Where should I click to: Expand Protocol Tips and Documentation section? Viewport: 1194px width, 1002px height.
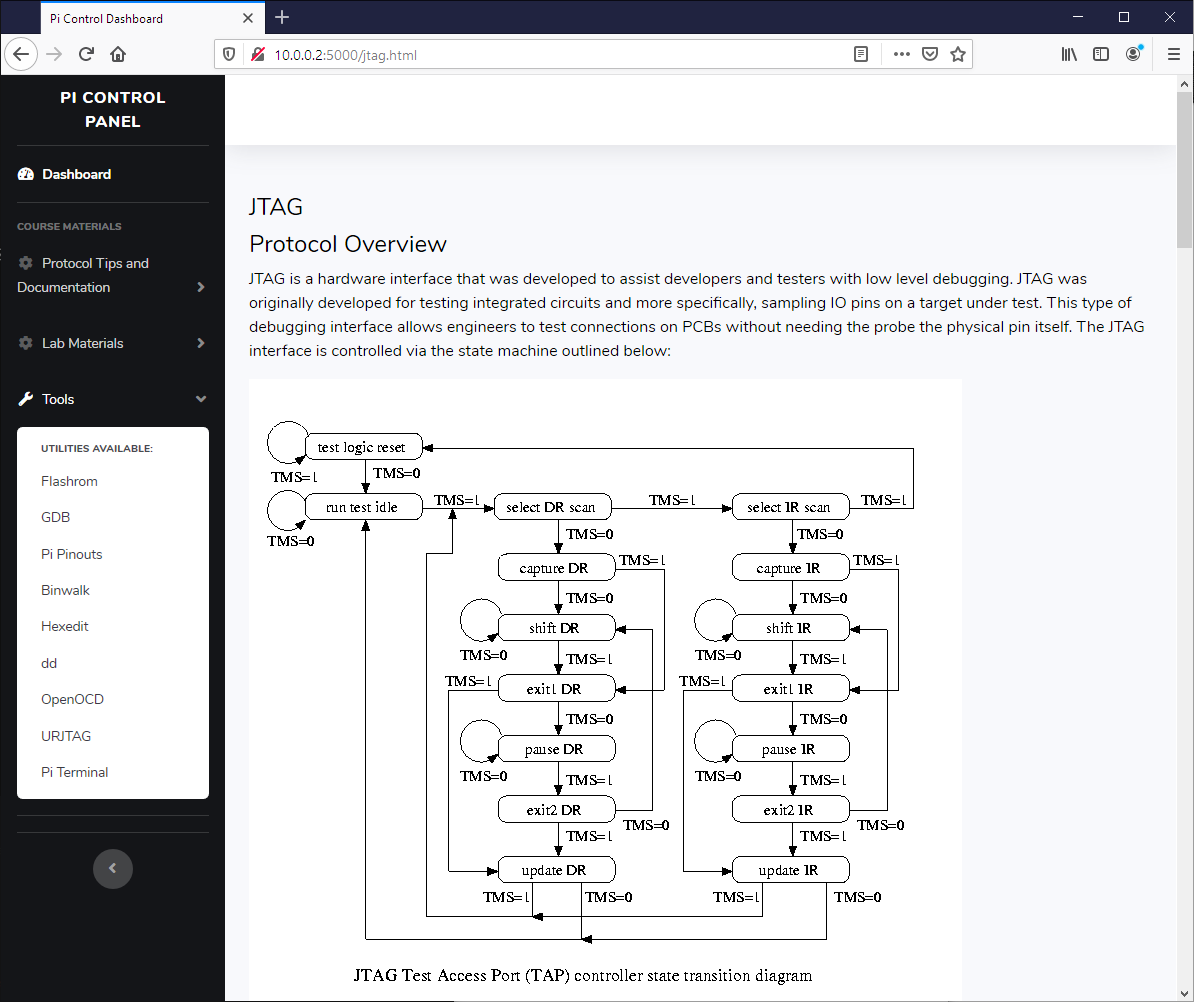(x=112, y=275)
